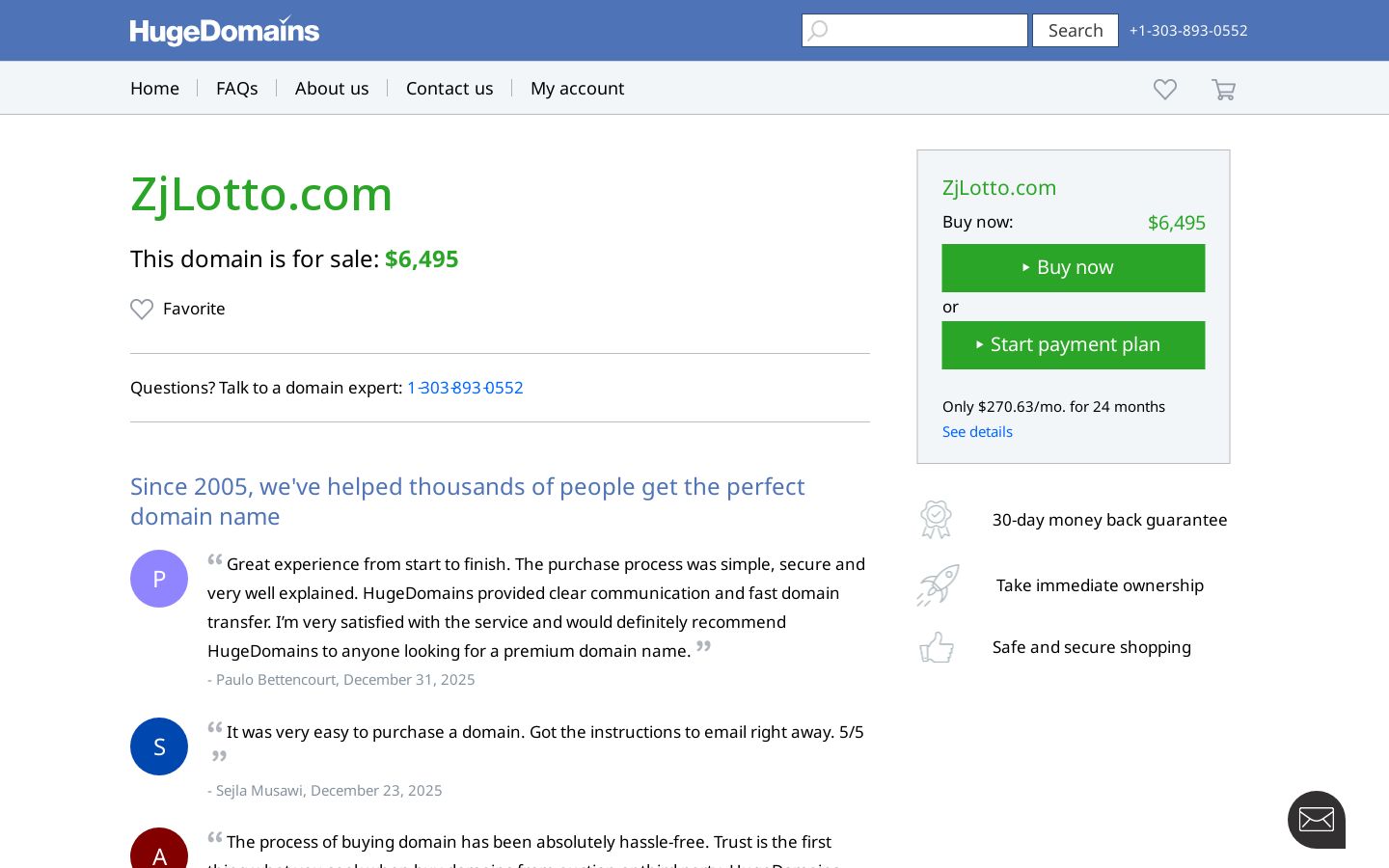This screenshot has width=1389, height=868.
Task: Click the Since 2005 testimonials heading
Action: (468, 501)
